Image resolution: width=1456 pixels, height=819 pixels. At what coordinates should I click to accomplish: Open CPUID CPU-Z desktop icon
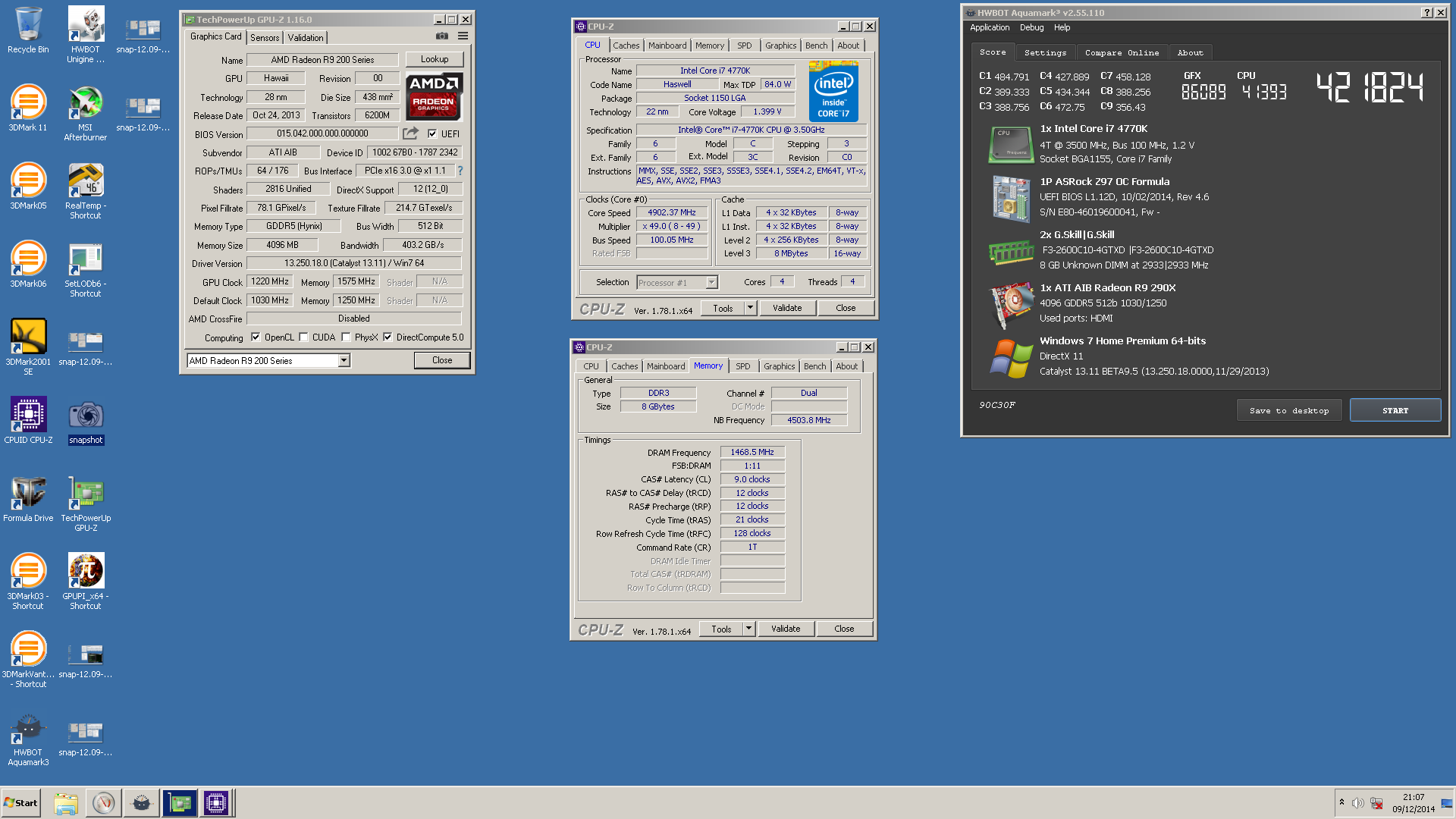28,419
